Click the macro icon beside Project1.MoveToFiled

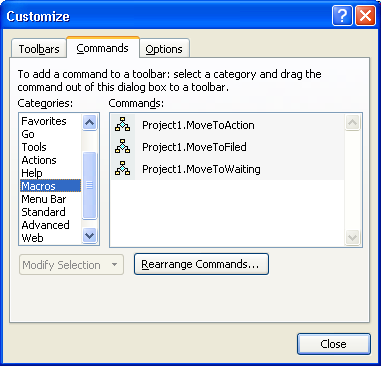tap(122, 147)
